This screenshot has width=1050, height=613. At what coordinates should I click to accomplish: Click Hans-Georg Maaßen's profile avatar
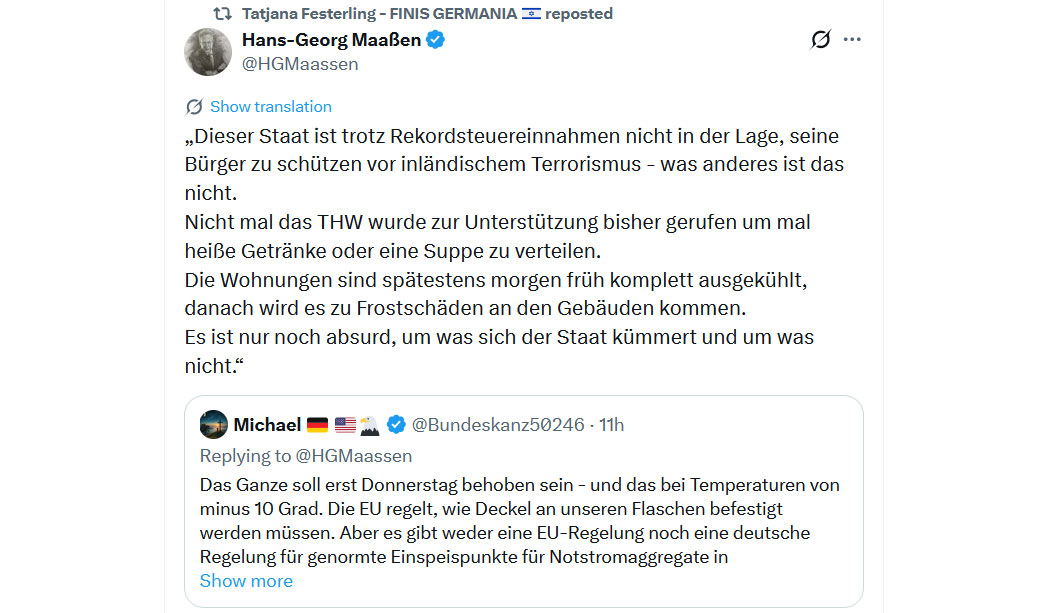pyautogui.click(x=208, y=52)
